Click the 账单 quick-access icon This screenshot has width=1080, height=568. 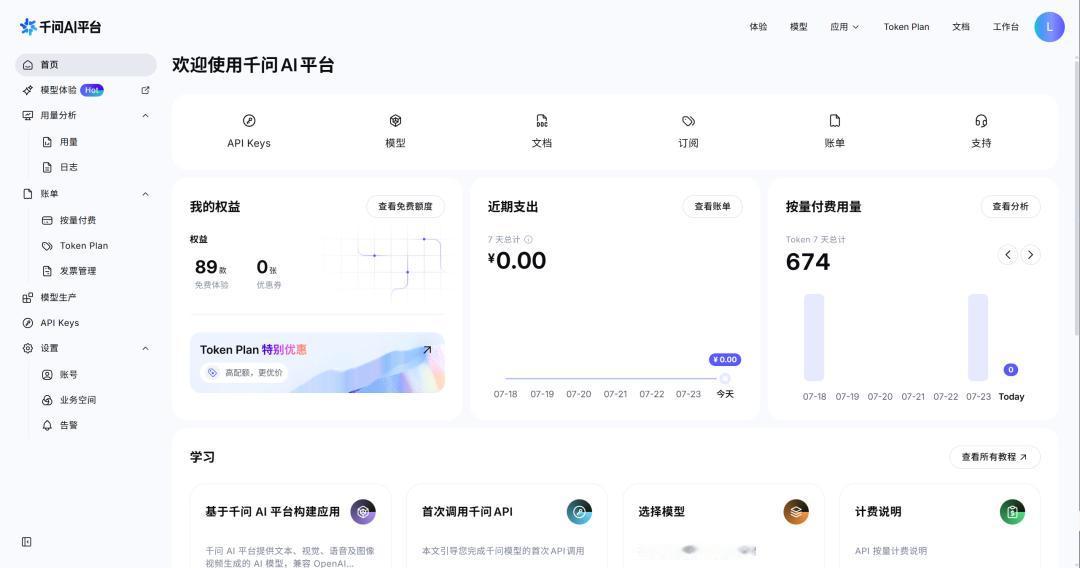point(835,120)
